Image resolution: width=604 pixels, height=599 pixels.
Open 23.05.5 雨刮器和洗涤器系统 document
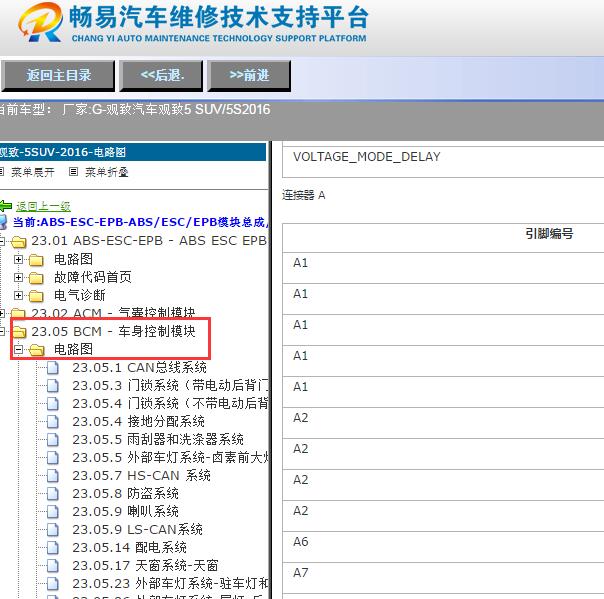[158, 440]
